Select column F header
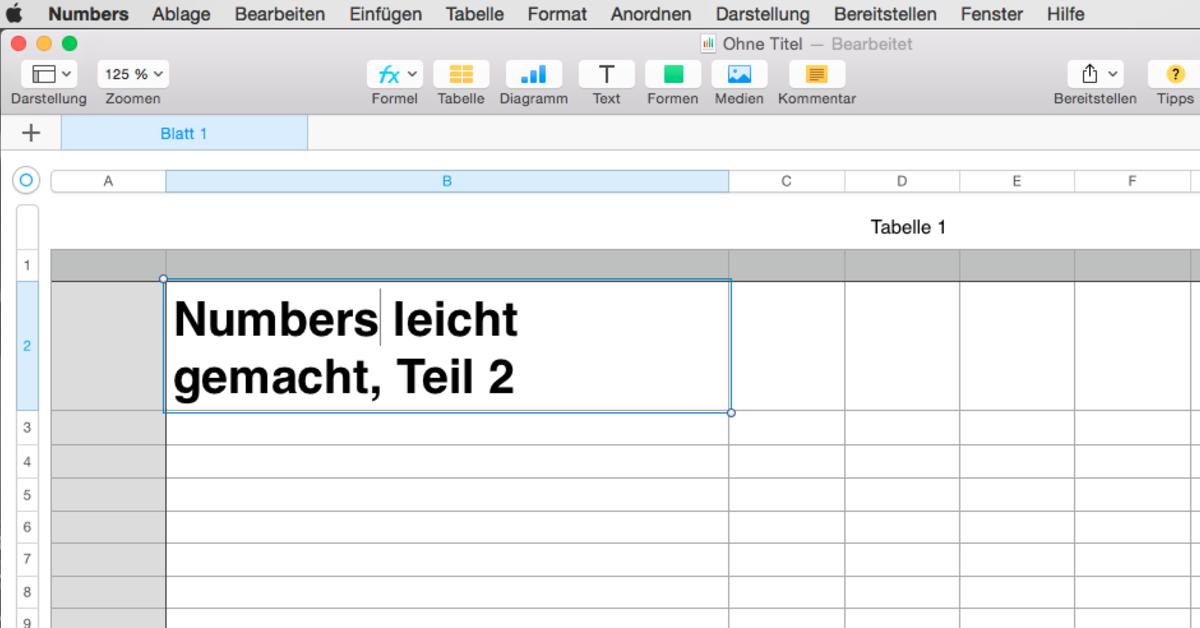Image resolution: width=1200 pixels, height=628 pixels. tap(1132, 181)
